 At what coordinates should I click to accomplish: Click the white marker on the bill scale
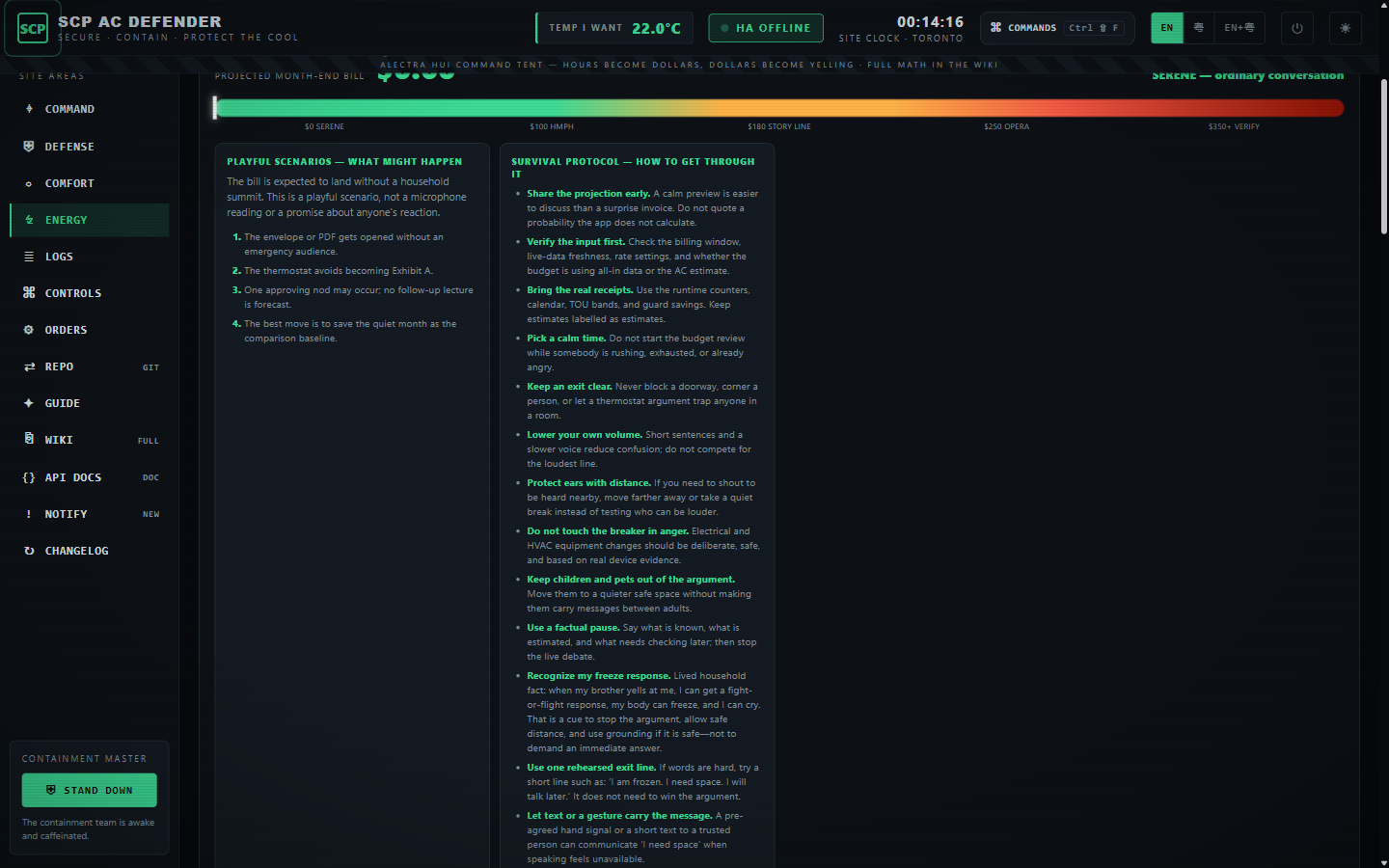[215, 108]
